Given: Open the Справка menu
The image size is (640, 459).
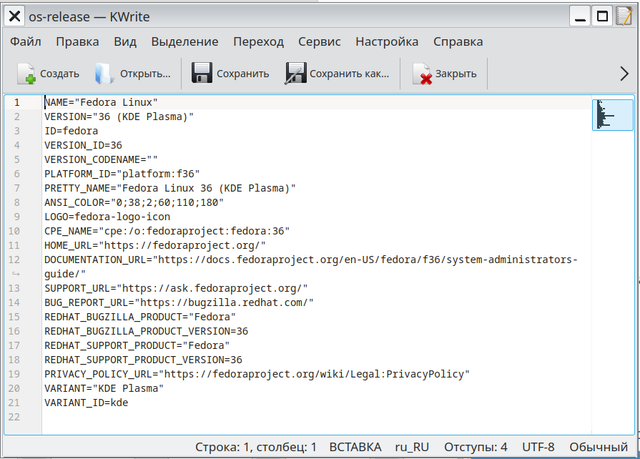Looking at the screenshot, I should [x=458, y=42].
